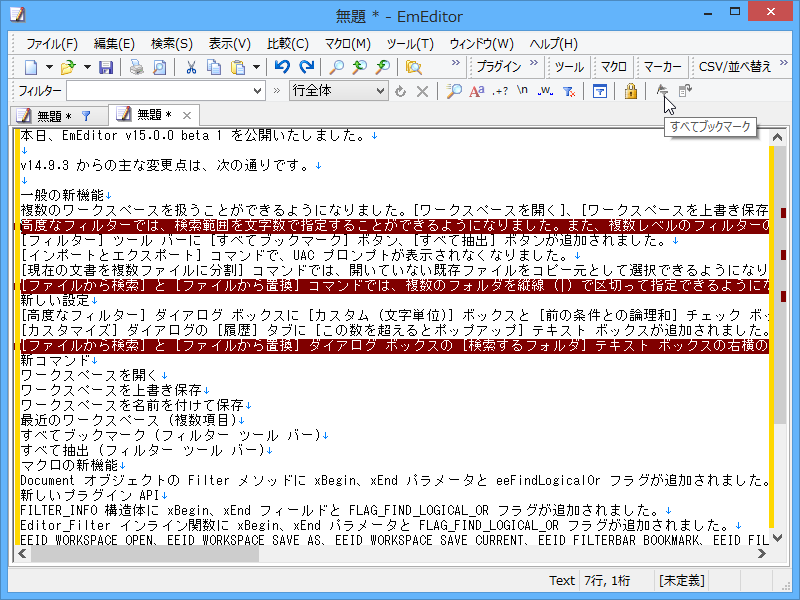Open print preview icon

pos(160,67)
